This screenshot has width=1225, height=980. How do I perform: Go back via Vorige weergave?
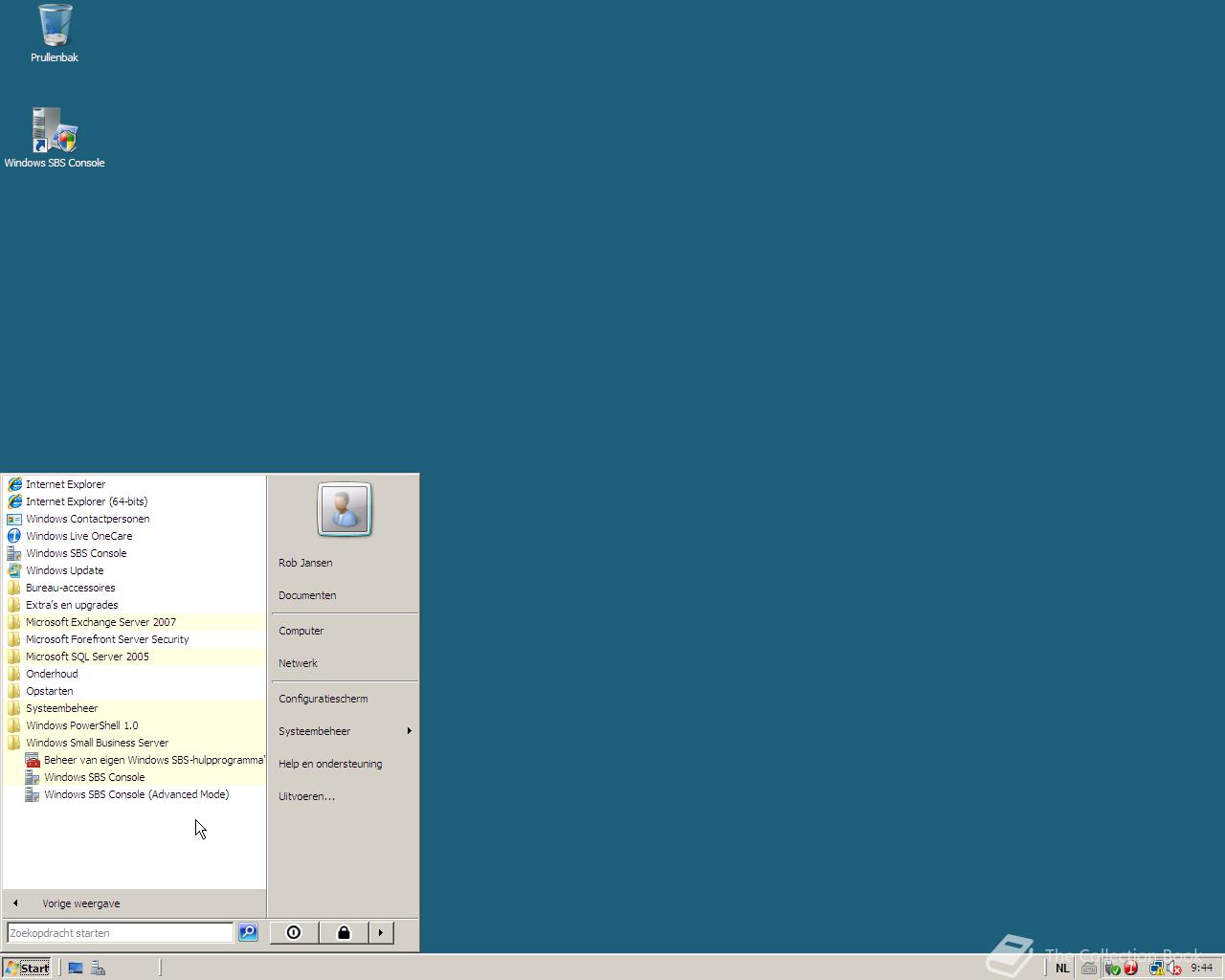click(x=134, y=903)
